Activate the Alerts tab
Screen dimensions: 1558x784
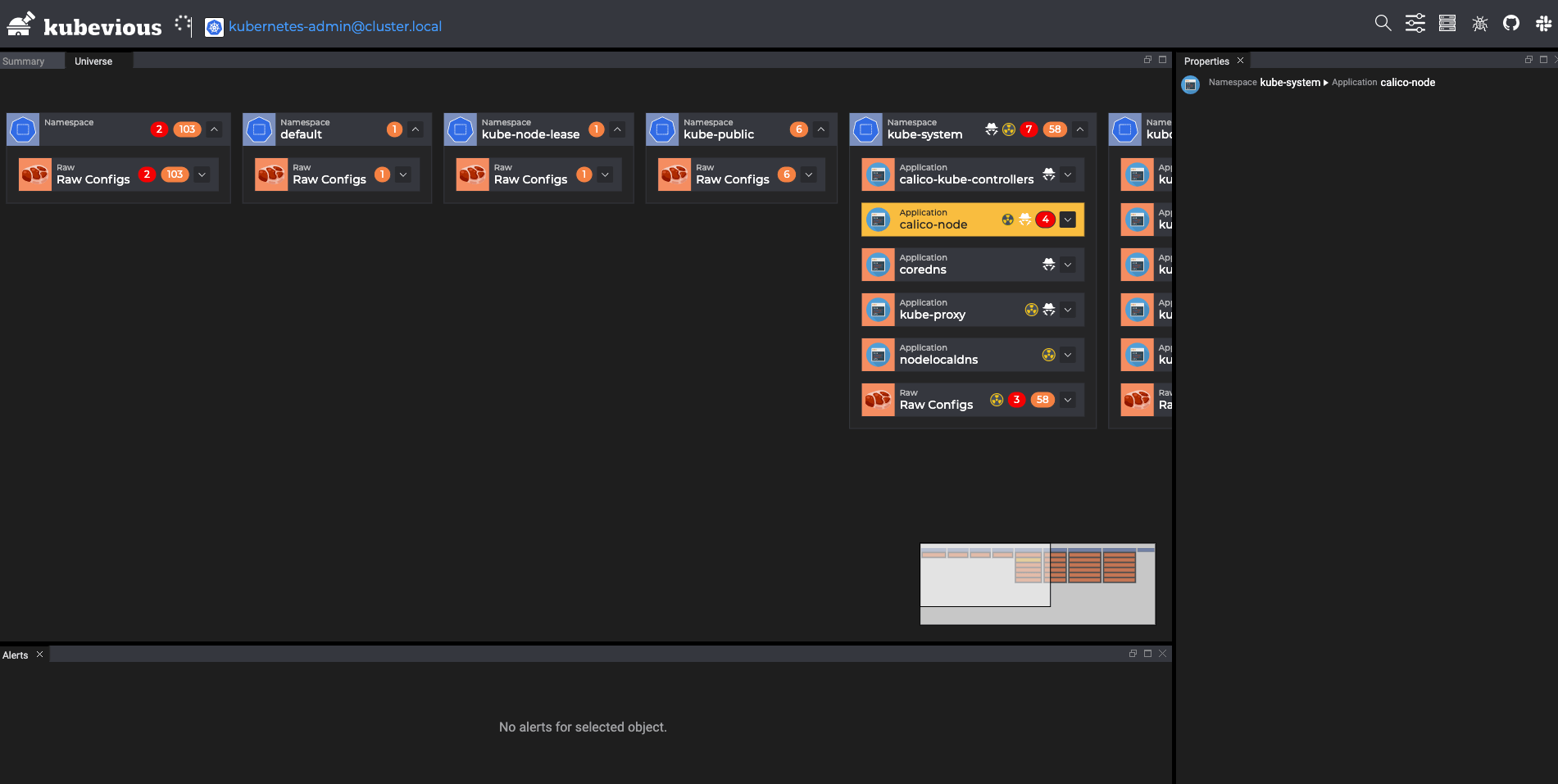pyautogui.click(x=15, y=655)
